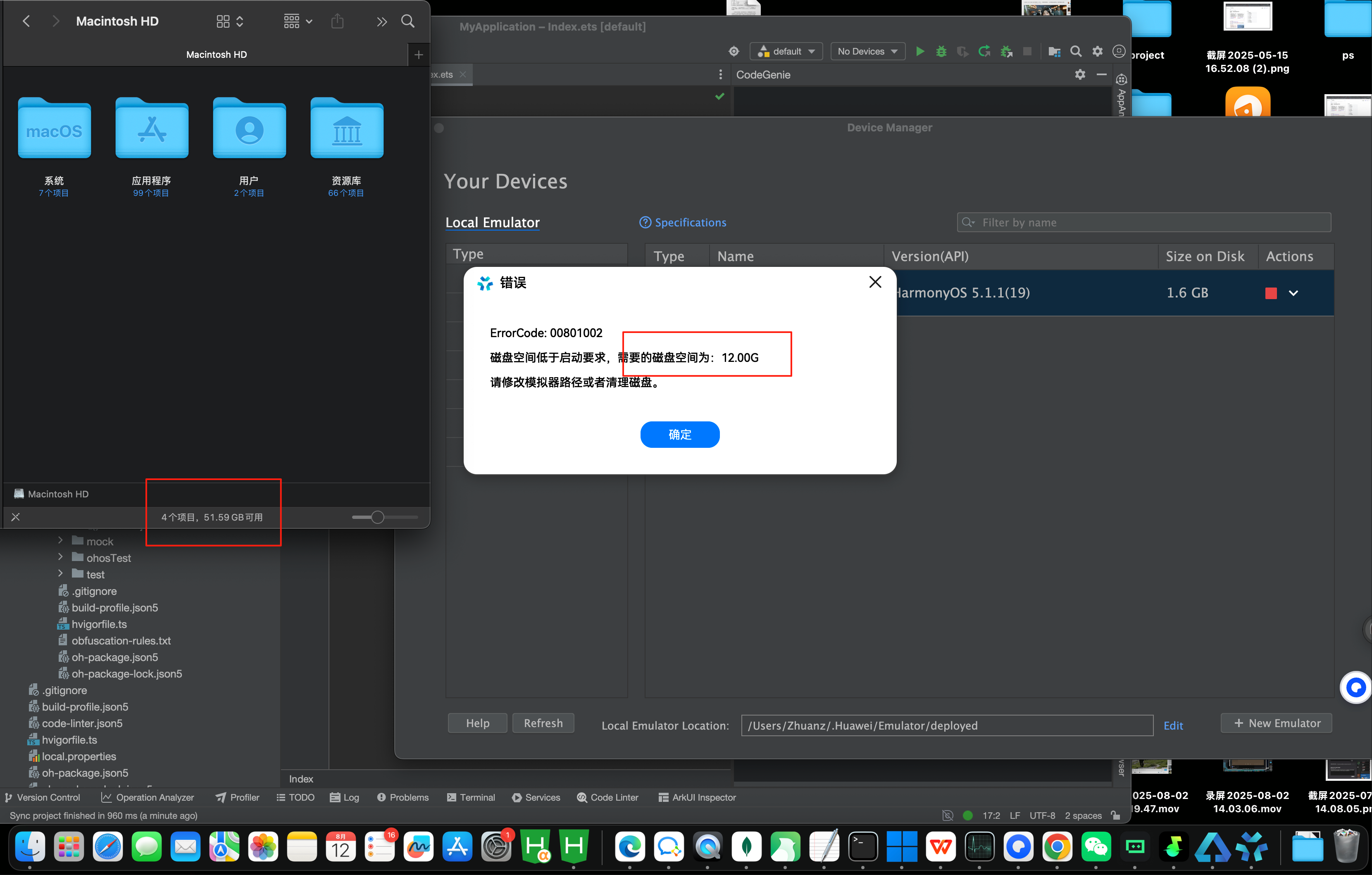Expand the ohosTest folder
This screenshot has width=1372, height=875.
click(60, 557)
